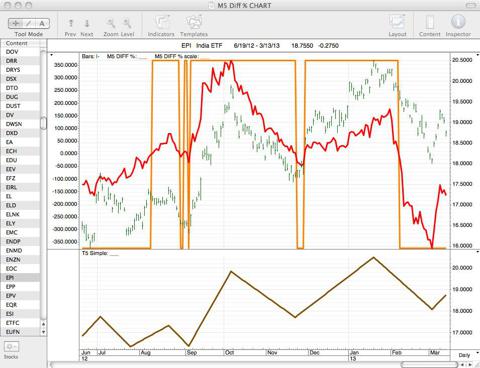Viewport: 480px width, 368px height.
Task: Click the horizontal chart scrollbar thumb
Action: 430,365
